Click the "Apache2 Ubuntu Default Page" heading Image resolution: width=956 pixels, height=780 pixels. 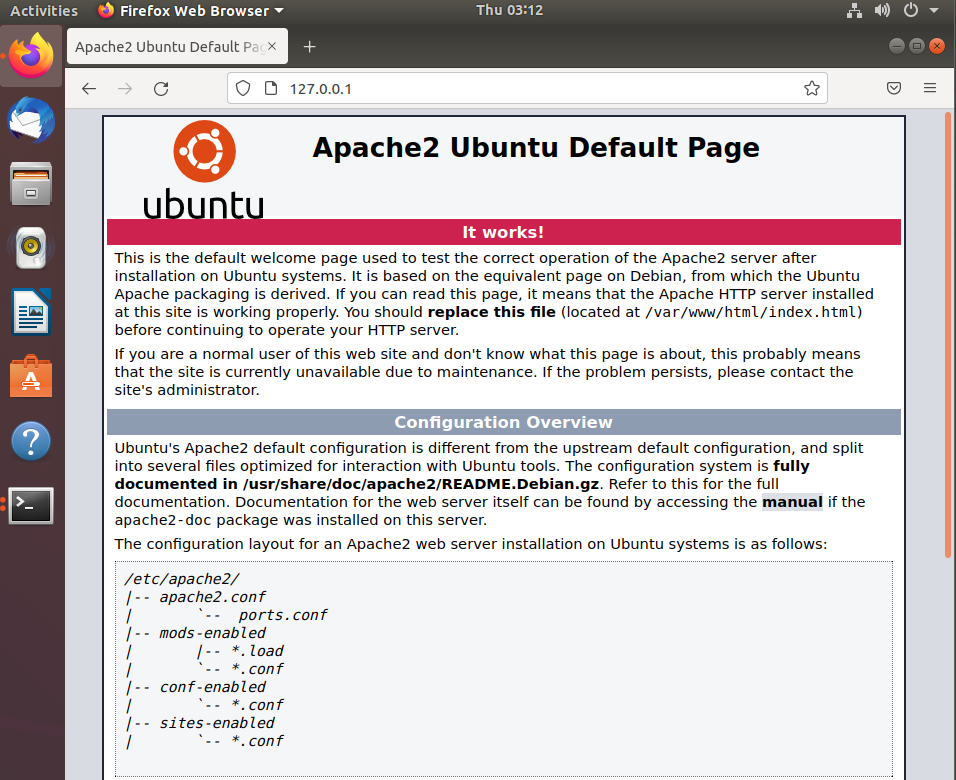point(536,148)
